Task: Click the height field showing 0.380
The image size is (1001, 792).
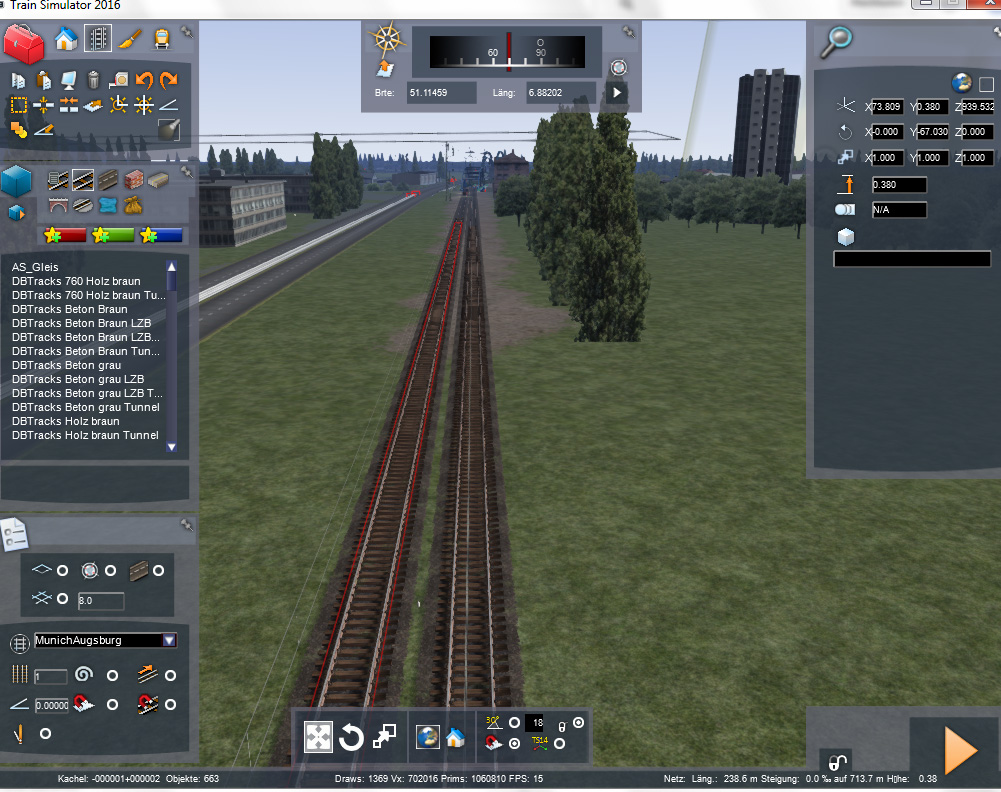Action: pyautogui.click(x=899, y=185)
